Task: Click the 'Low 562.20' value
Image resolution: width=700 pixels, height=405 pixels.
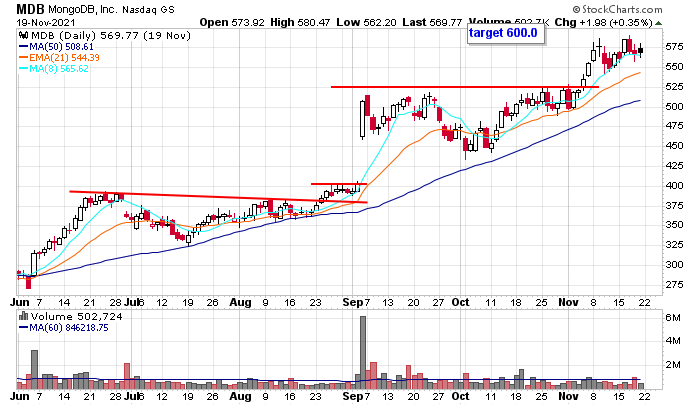Action: [x=366, y=22]
